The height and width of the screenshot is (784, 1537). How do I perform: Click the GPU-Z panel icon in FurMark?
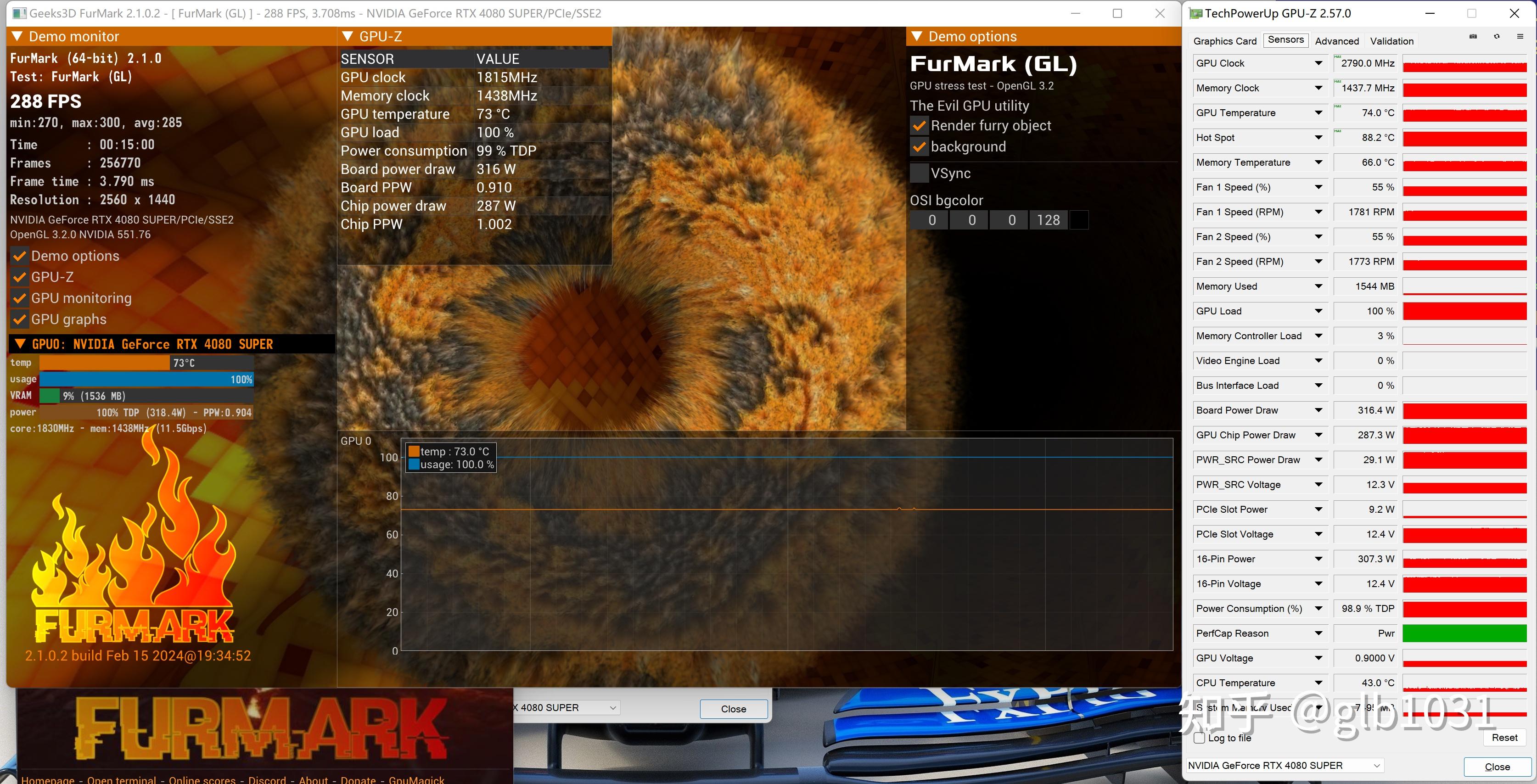(x=19, y=276)
